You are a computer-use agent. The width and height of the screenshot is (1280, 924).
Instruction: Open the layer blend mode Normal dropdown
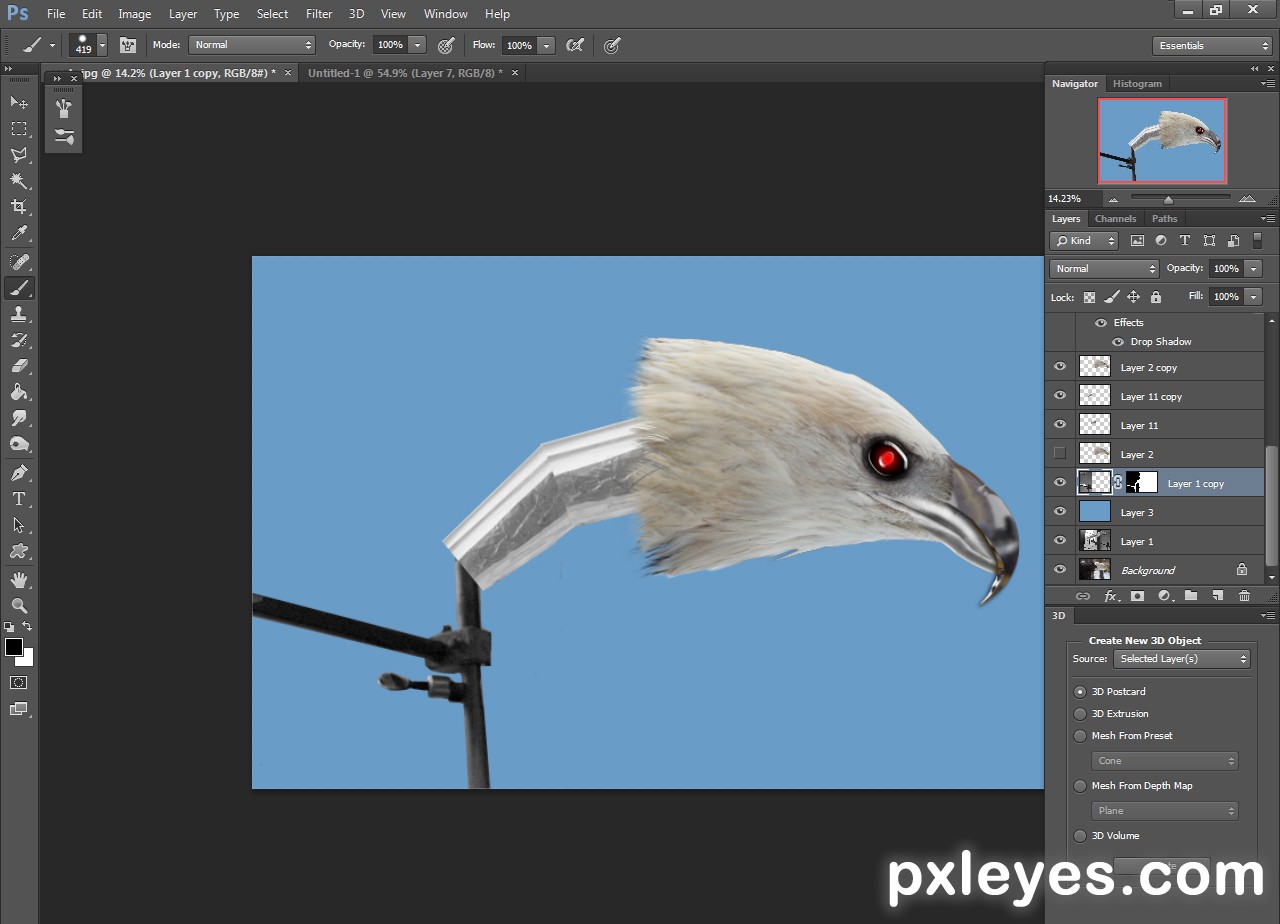1104,269
